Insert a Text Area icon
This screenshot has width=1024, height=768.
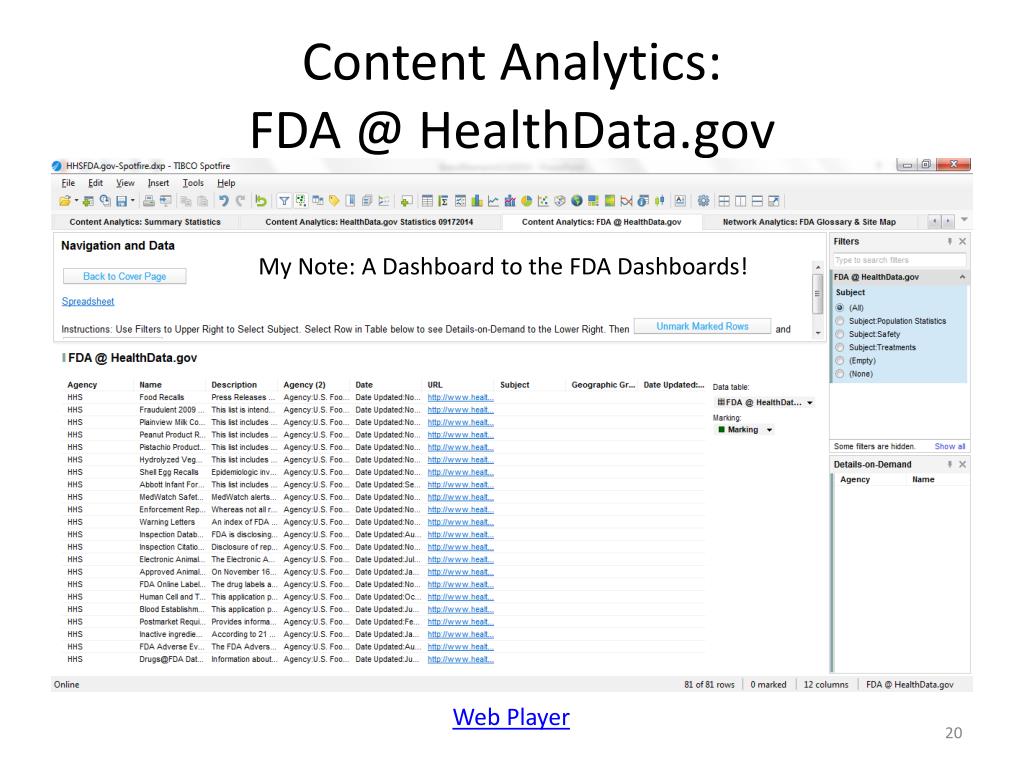click(680, 201)
